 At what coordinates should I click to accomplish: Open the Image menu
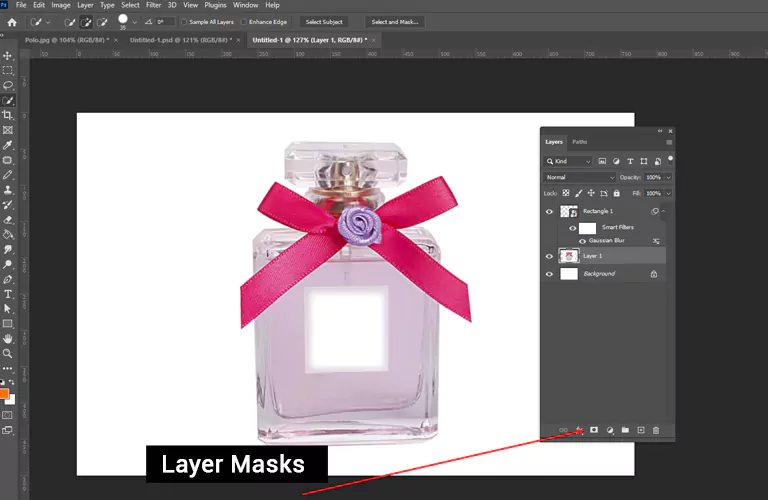pyautogui.click(x=61, y=5)
